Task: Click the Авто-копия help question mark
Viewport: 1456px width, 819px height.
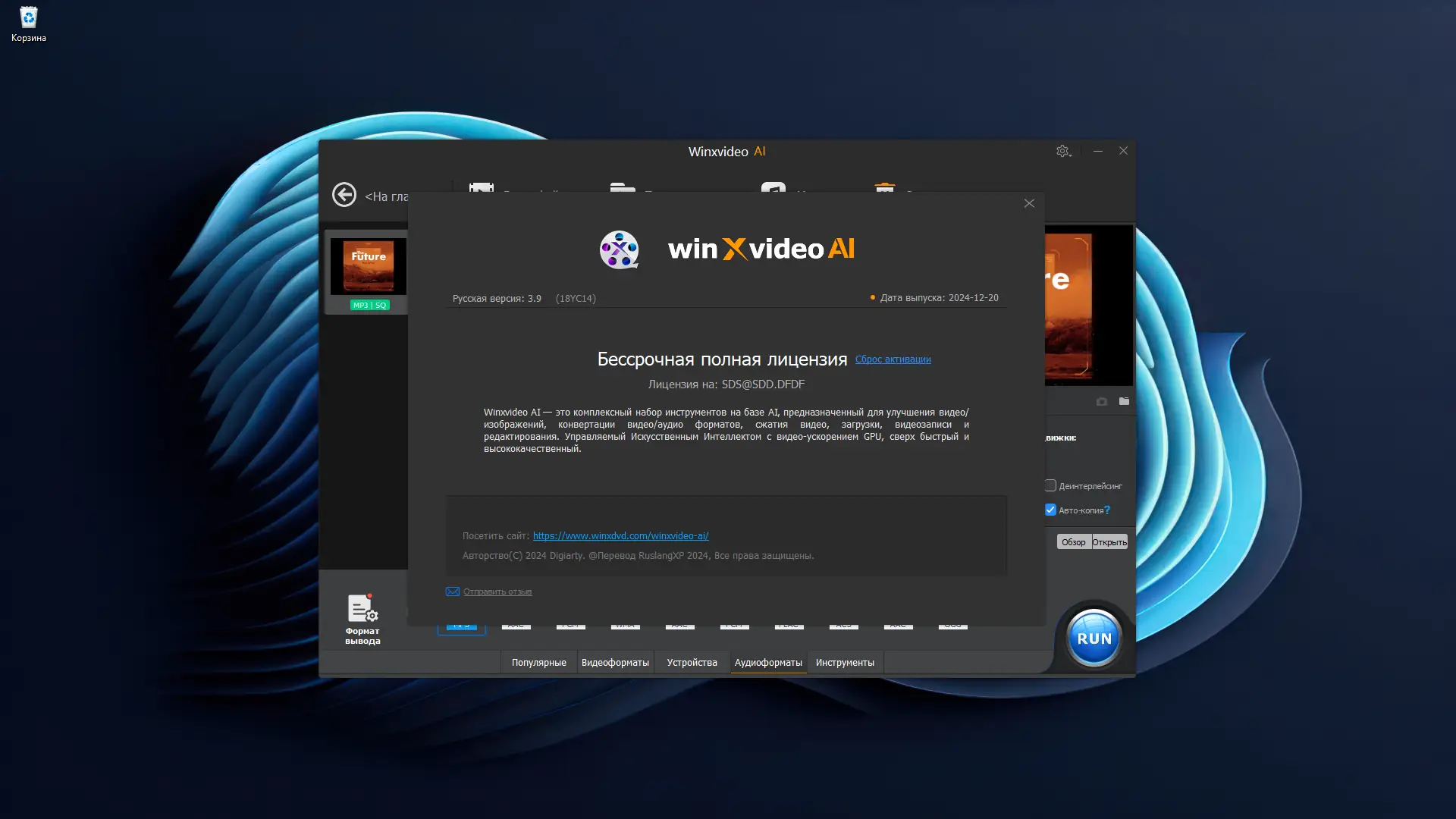Action: tap(1108, 510)
